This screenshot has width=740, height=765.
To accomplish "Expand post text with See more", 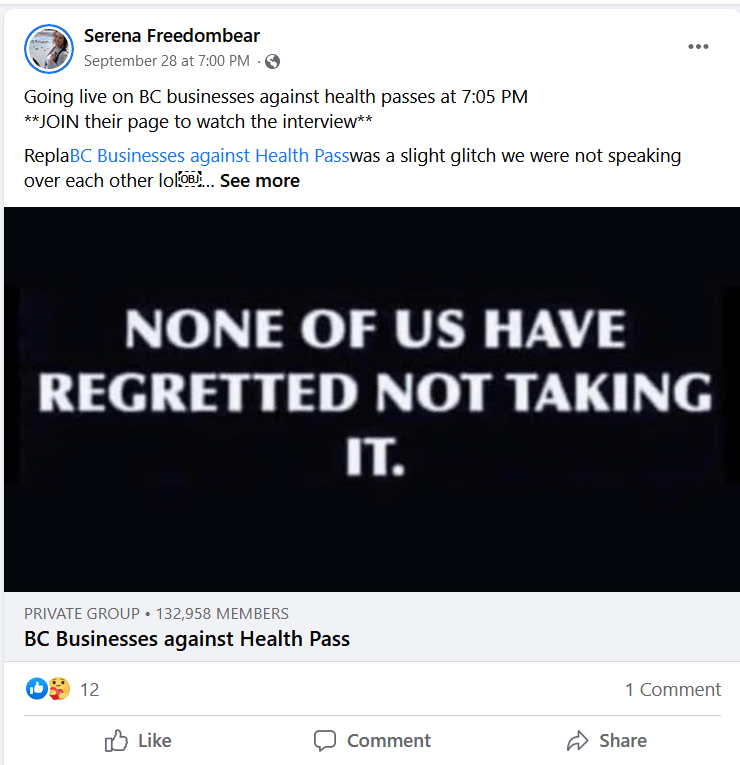I will pos(260,181).
